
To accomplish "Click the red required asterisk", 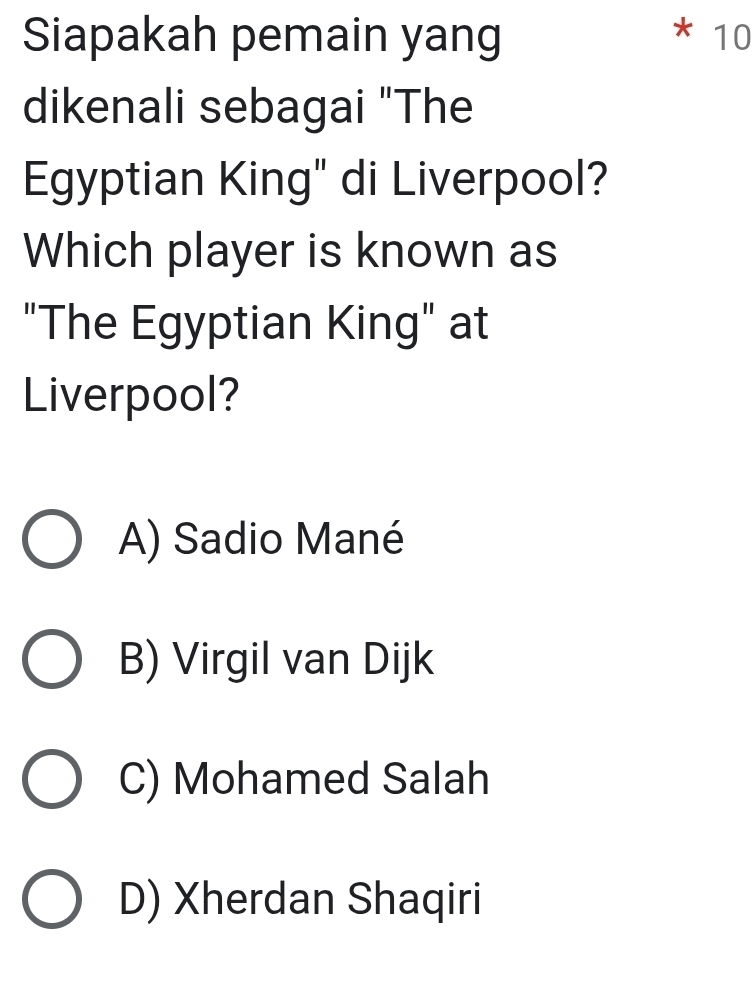I will pos(683,29).
